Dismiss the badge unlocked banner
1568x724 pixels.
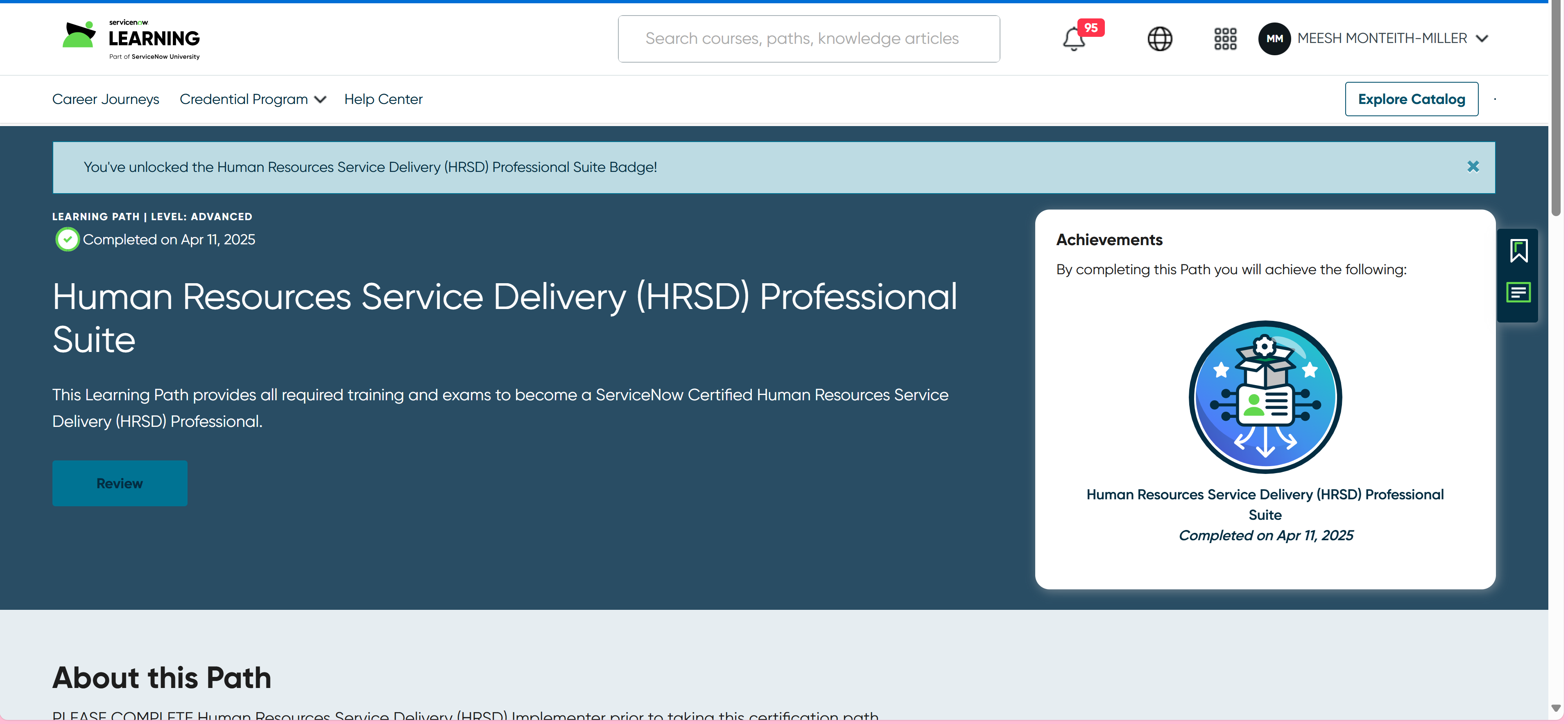(1473, 167)
